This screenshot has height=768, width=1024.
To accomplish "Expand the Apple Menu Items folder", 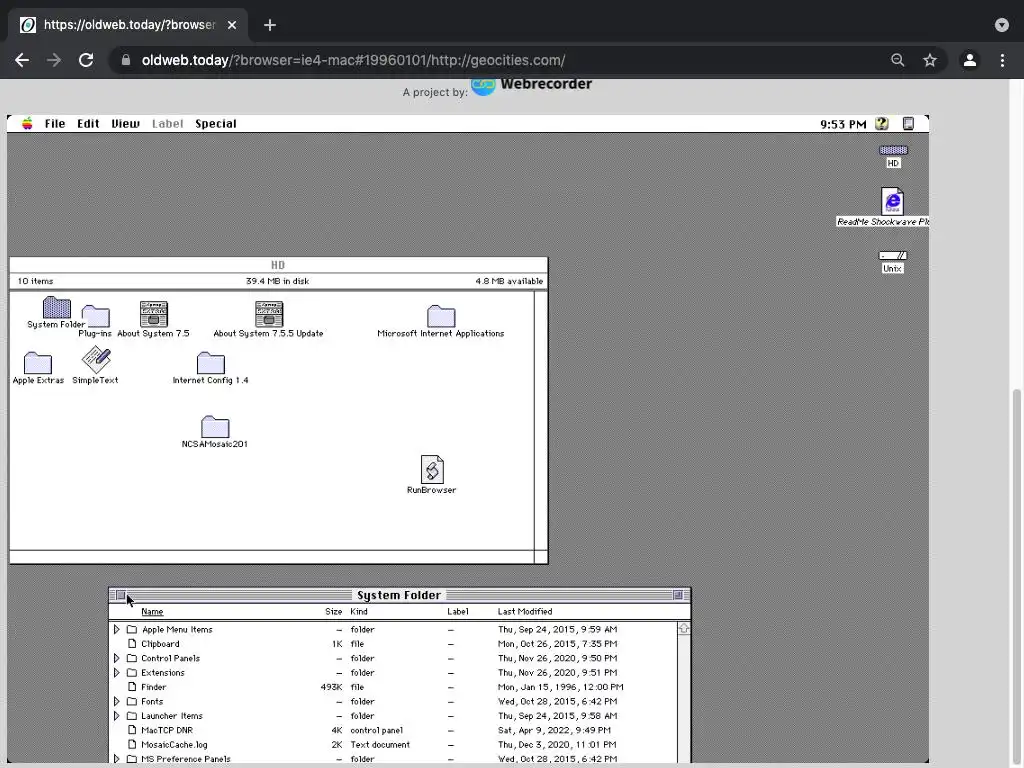I will (116, 630).
